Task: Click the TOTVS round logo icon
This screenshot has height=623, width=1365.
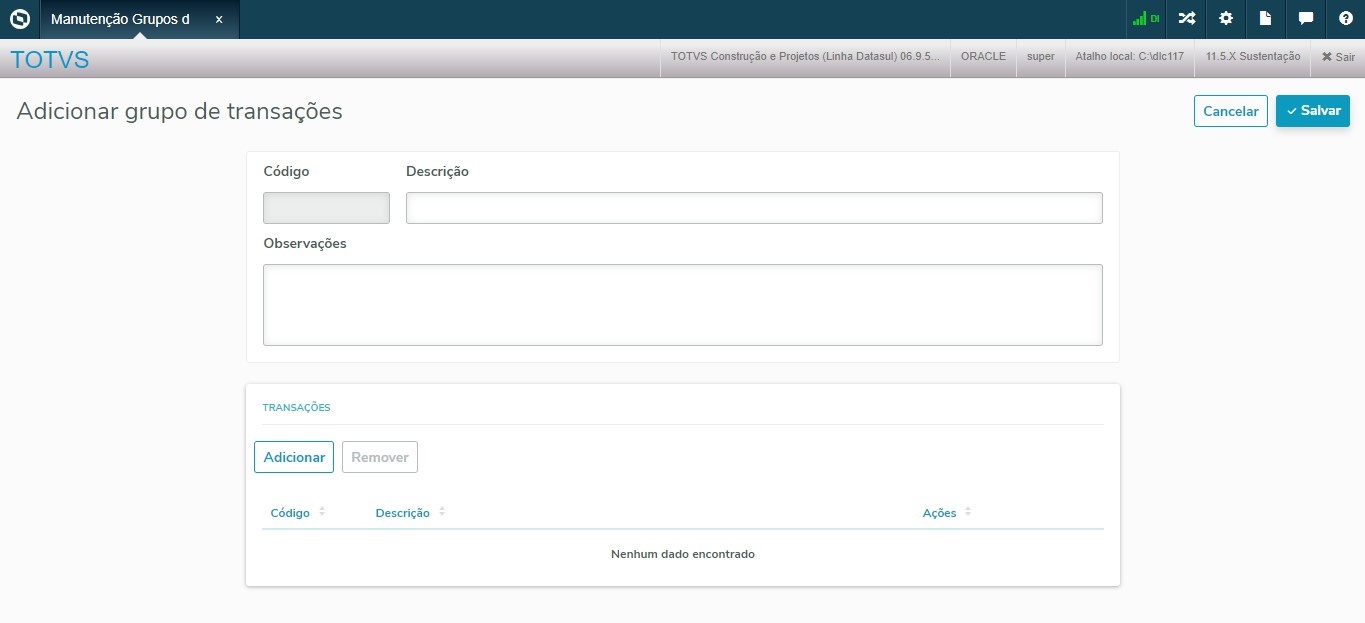Action: pos(19,19)
